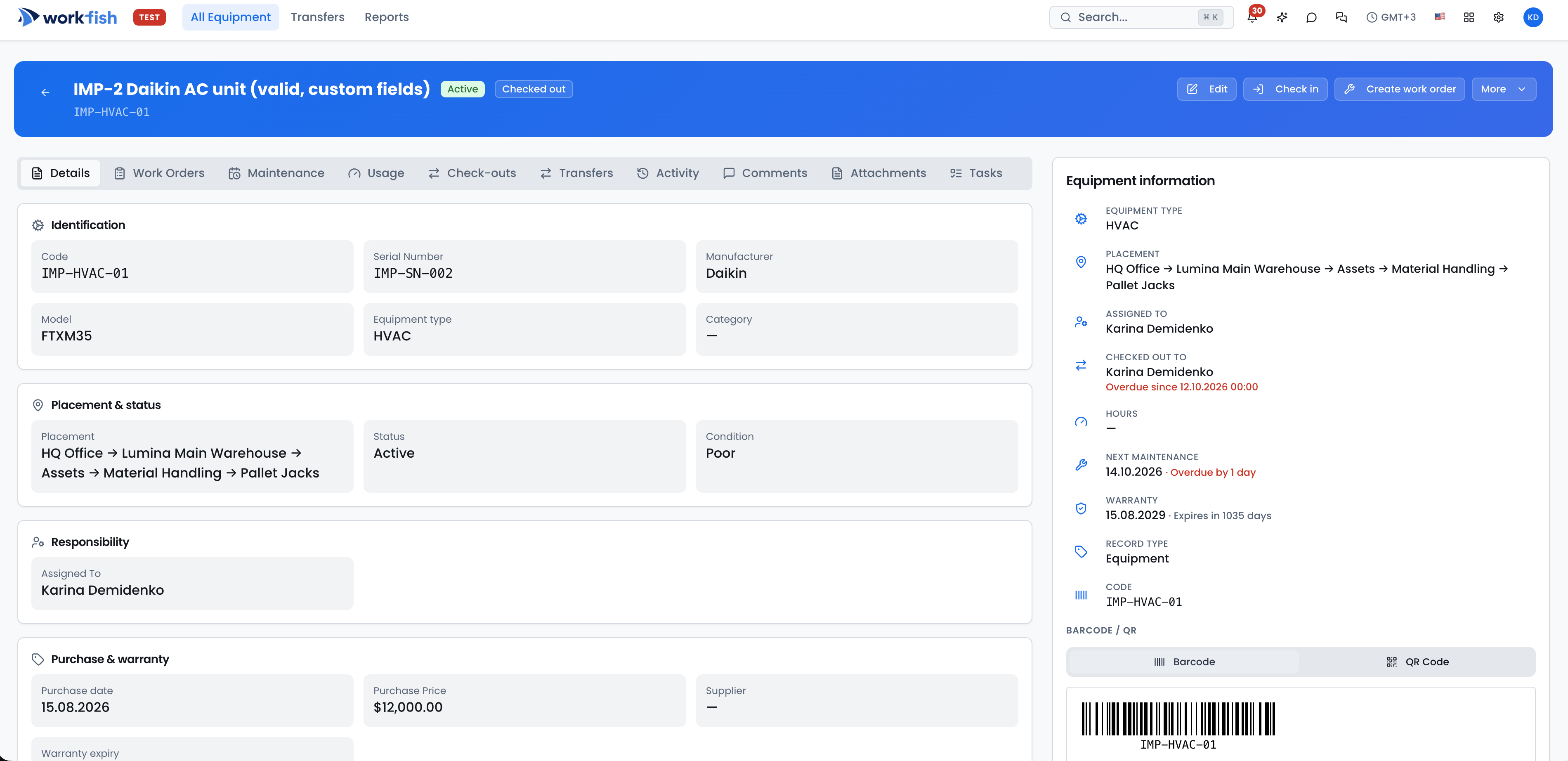Open the KD user avatar menu
Screen dimensions: 1568x761
1533,17
